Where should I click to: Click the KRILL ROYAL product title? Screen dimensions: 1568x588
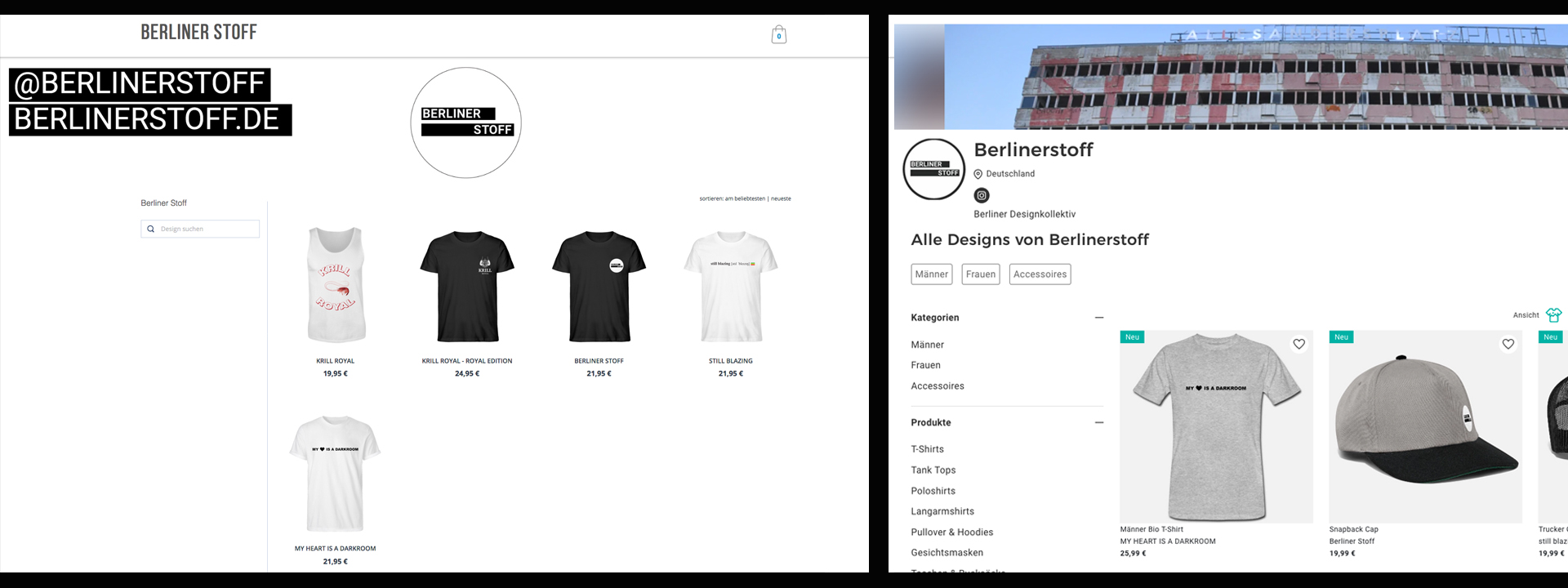point(336,361)
